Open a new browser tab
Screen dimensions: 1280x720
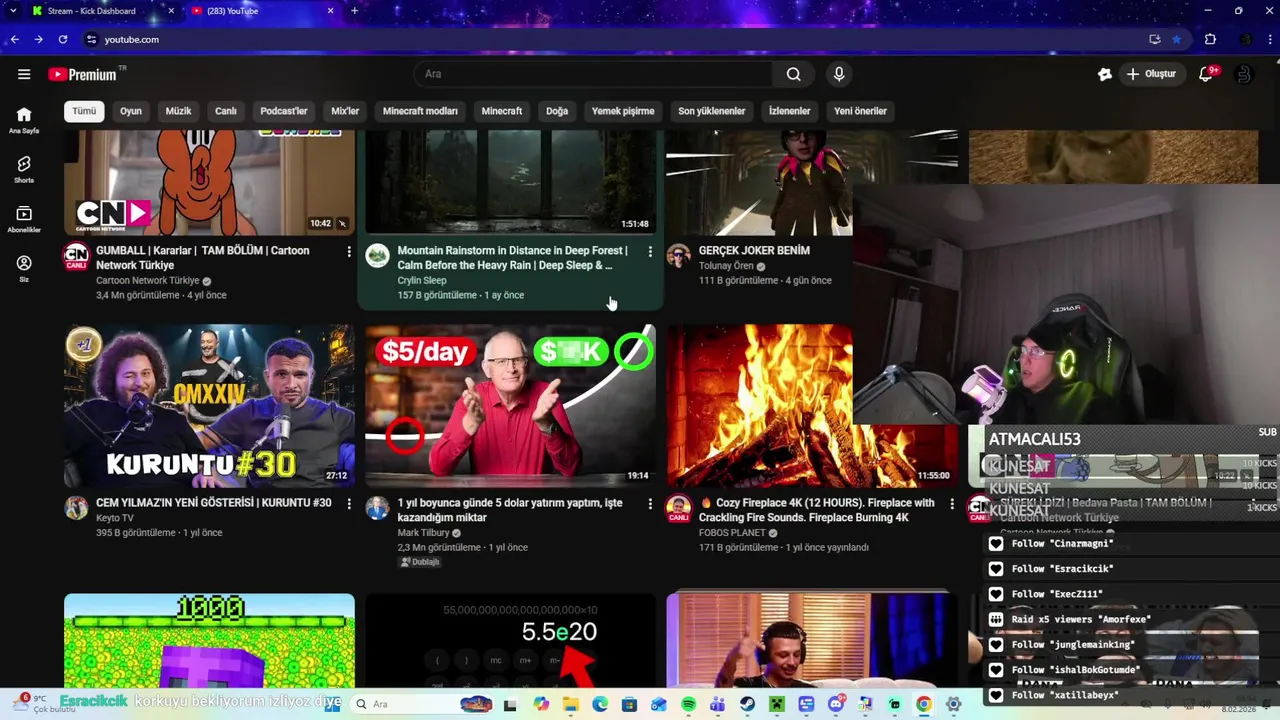[x=354, y=11]
